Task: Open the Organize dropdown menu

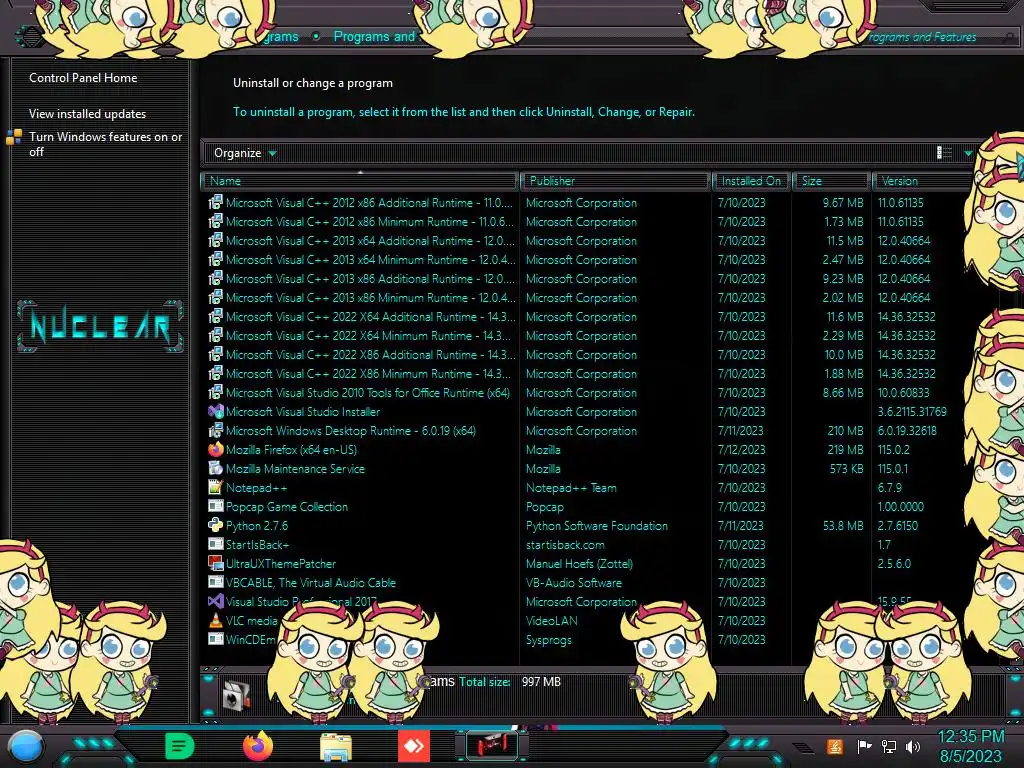Action: coord(246,153)
